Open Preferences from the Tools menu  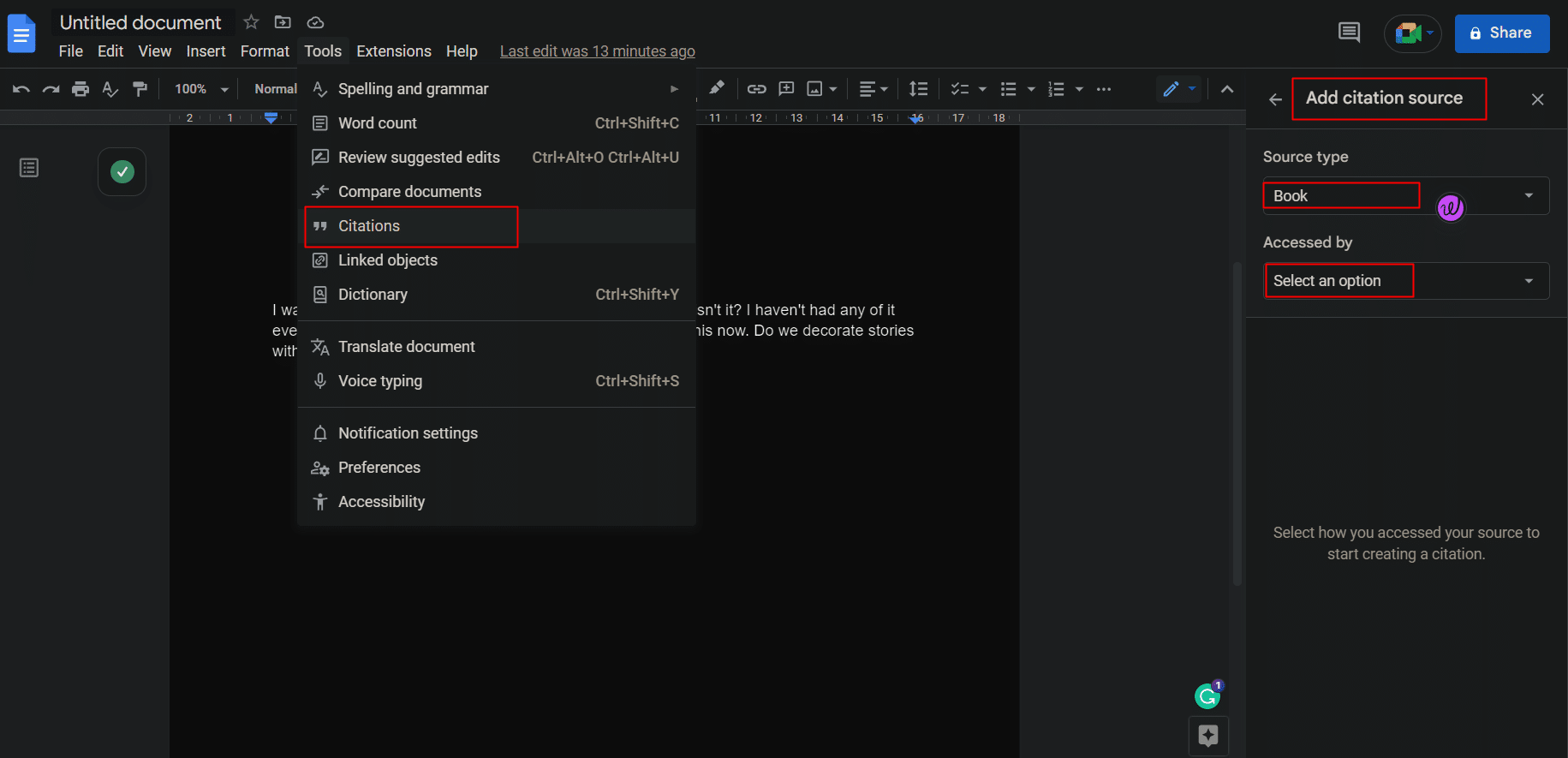(497, 468)
